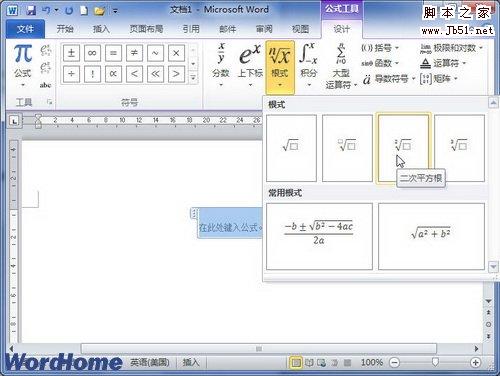Insert the multiplication × symbol
This screenshot has height=376, width=500.
[x=176, y=53]
